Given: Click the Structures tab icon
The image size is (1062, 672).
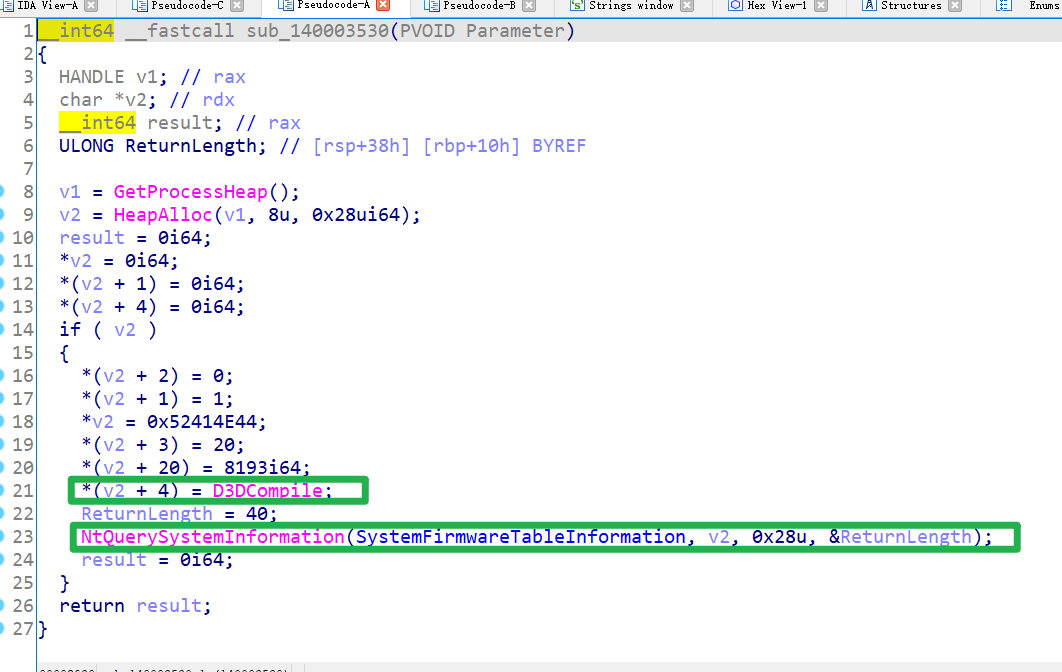Looking at the screenshot, I should click(869, 5).
